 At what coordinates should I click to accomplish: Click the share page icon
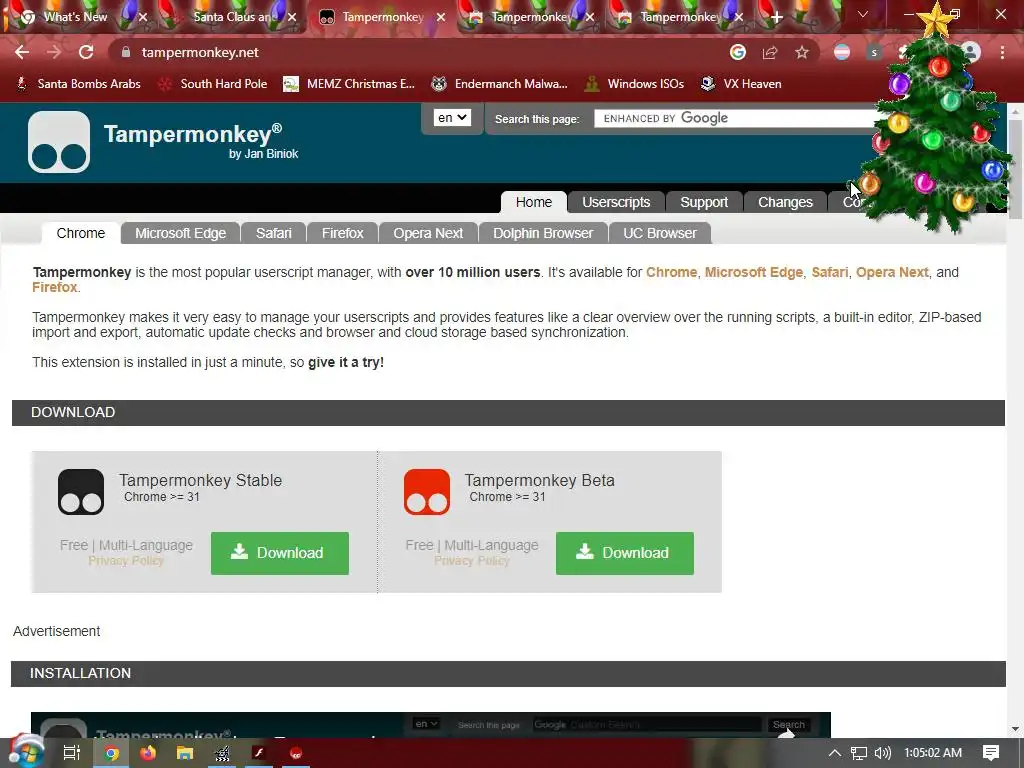[x=770, y=52]
